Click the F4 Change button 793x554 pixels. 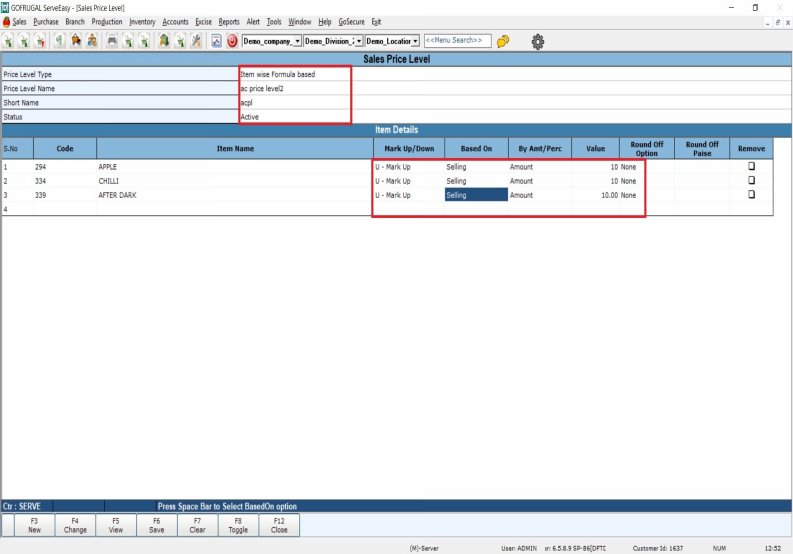(75, 525)
